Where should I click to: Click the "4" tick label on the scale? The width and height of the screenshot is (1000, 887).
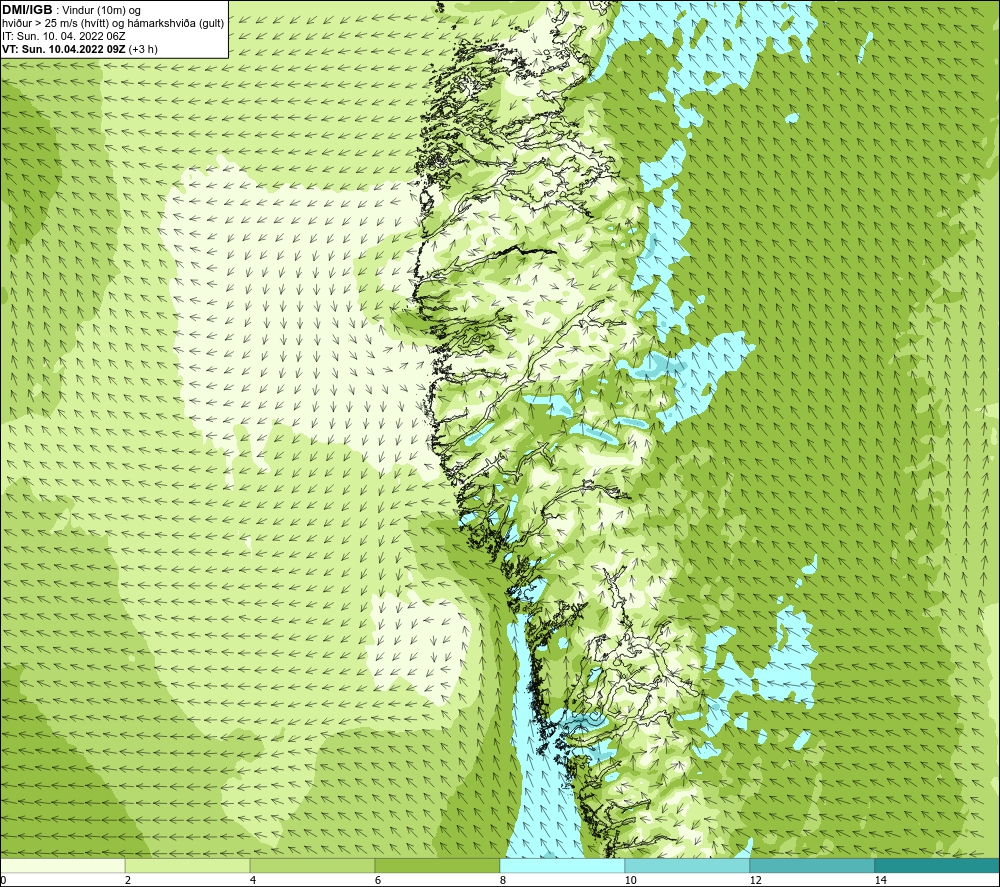[x=253, y=880]
